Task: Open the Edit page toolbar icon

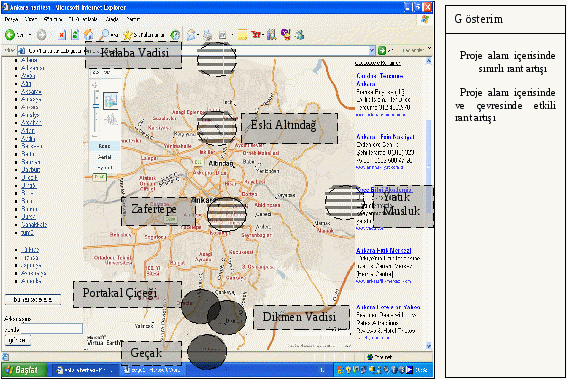Action: tap(222, 35)
